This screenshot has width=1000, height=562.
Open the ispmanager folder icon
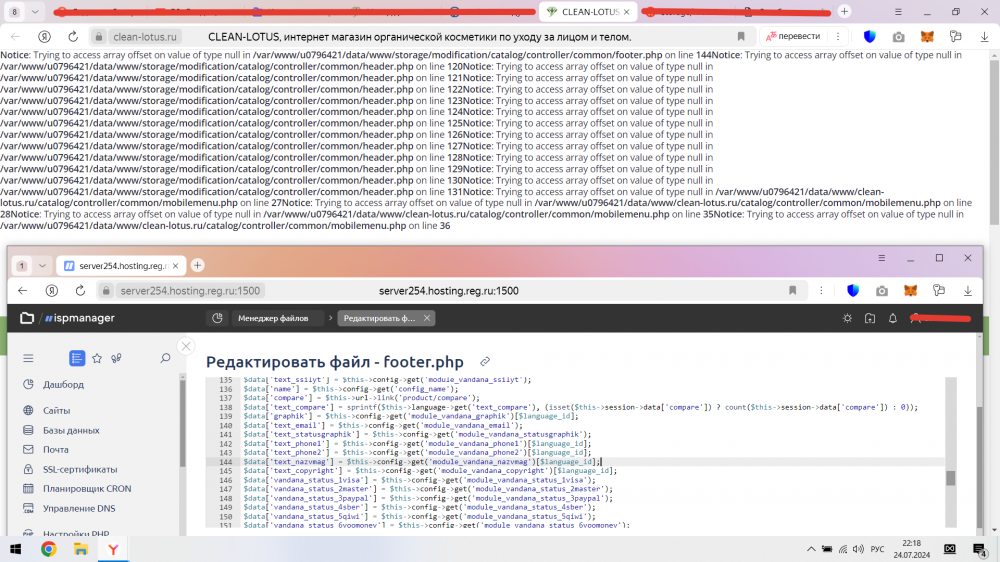(x=26, y=318)
